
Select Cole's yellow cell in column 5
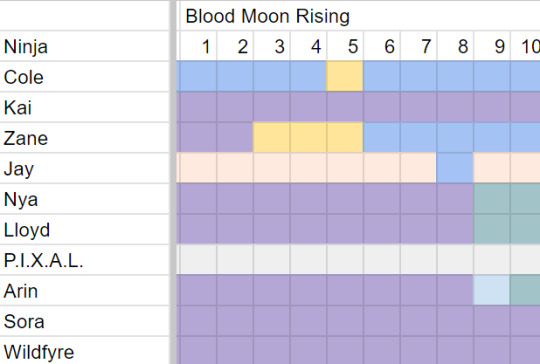coord(345,76)
